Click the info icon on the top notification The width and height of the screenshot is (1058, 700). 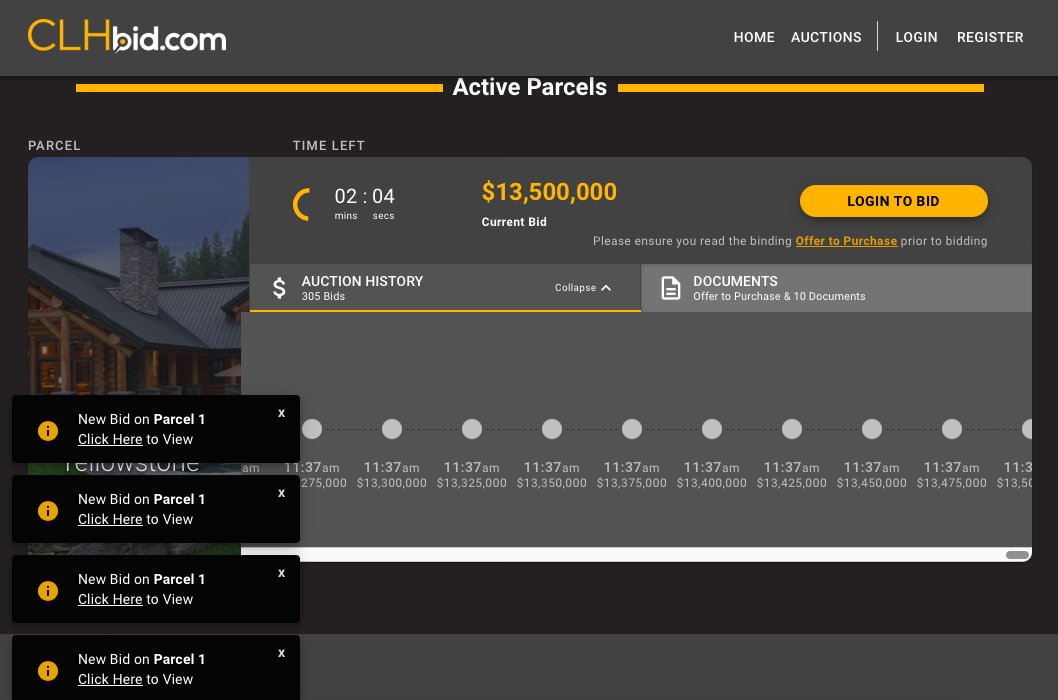pyautogui.click(x=48, y=430)
